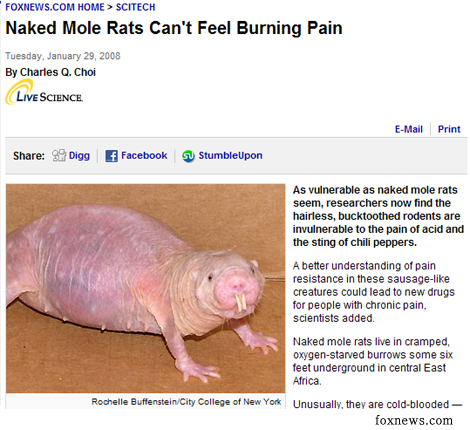Image resolution: width=470 pixels, height=430 pixels.
Task: Click the Rochelle Buffenstein photo credit
Action: click(x=186, y=402)
